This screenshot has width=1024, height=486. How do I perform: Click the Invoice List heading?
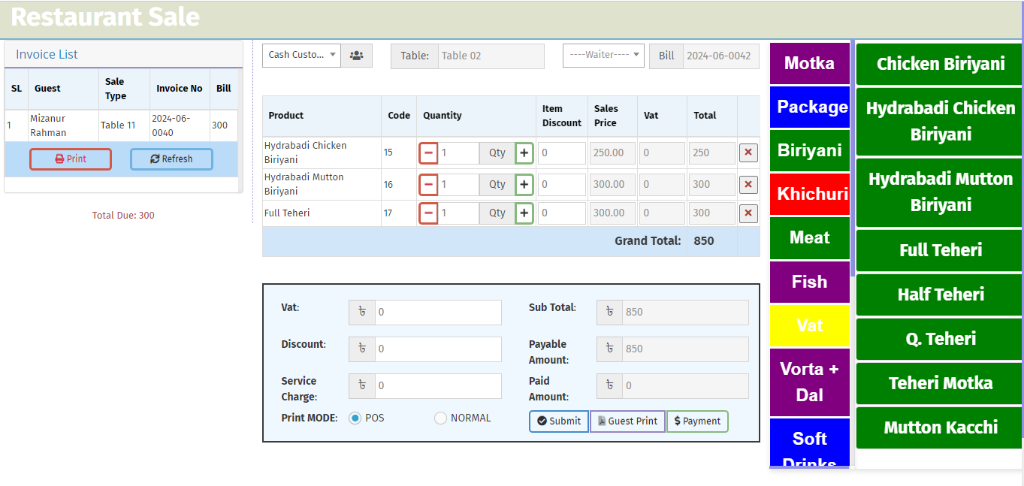[46, 55]
